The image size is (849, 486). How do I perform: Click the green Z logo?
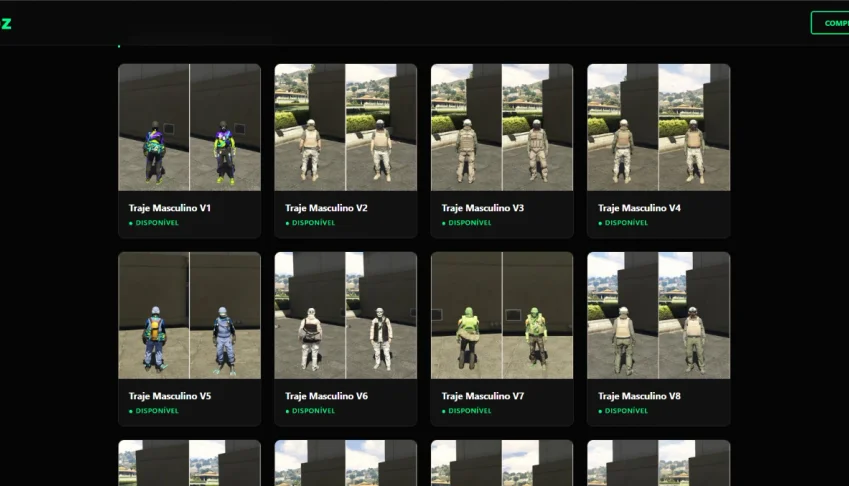[x=6, y=23]
